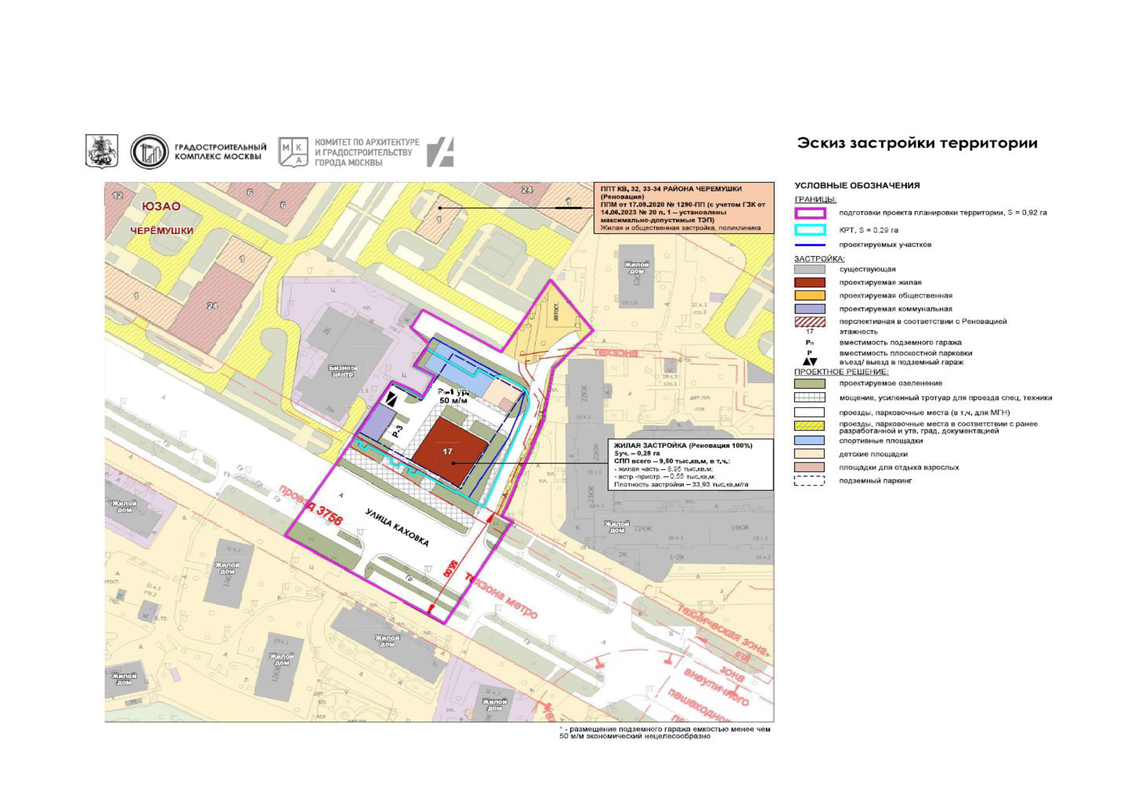Click the red hatched Реновация swatch
1131x800 pixels.
pos(809,322)
